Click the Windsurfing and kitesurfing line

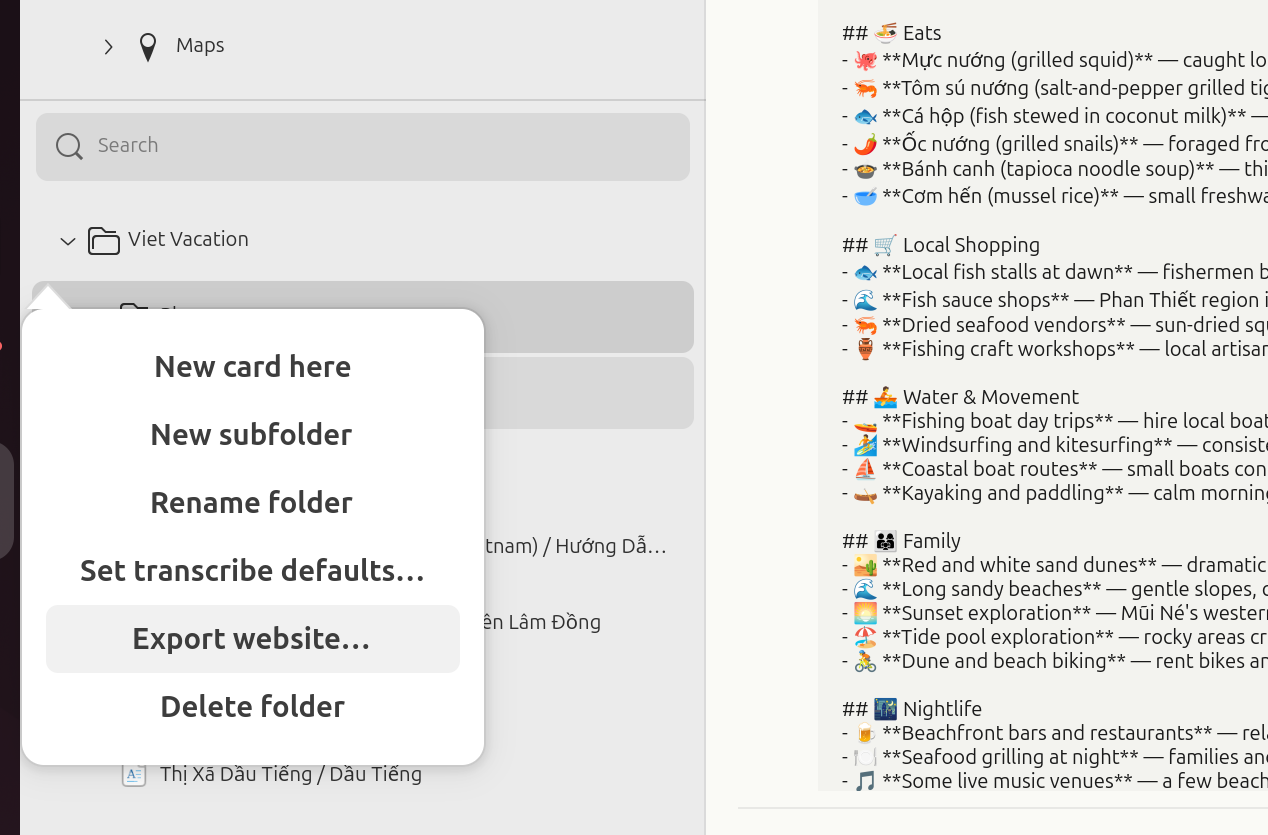pos(1054,445)
